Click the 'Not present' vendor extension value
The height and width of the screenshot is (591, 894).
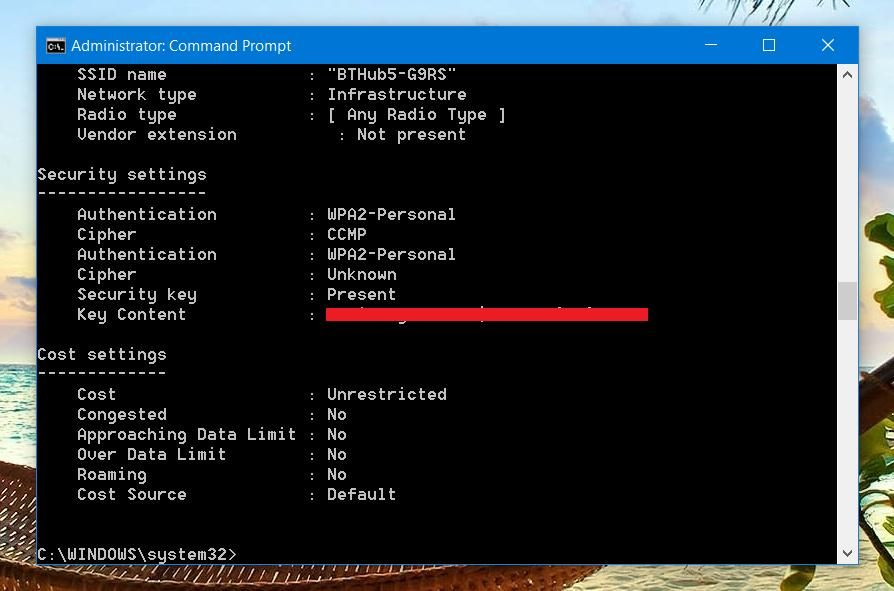pyautogui.click(x=411, y=134)
